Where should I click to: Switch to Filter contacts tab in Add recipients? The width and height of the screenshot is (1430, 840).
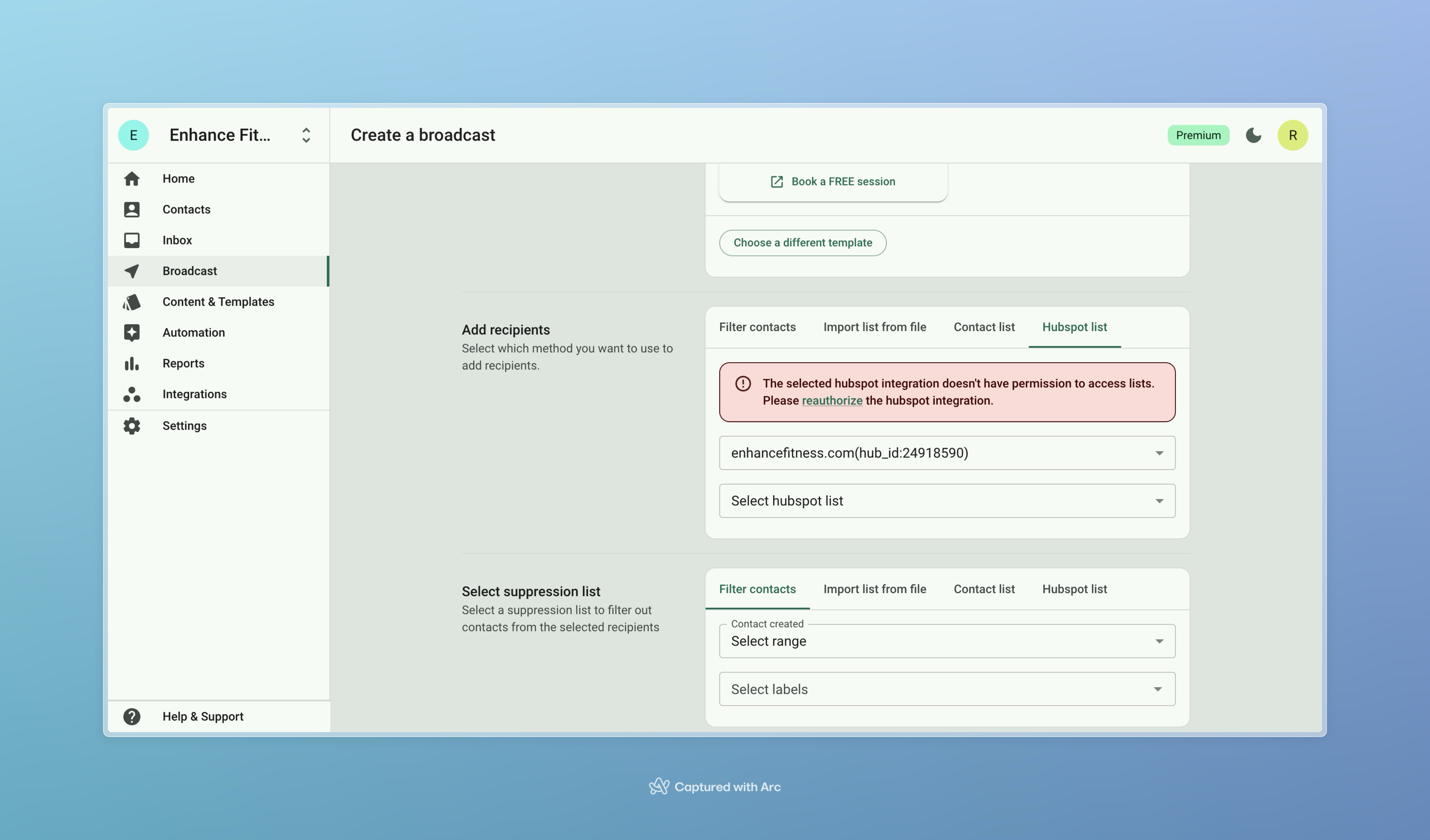coord(757,327)
